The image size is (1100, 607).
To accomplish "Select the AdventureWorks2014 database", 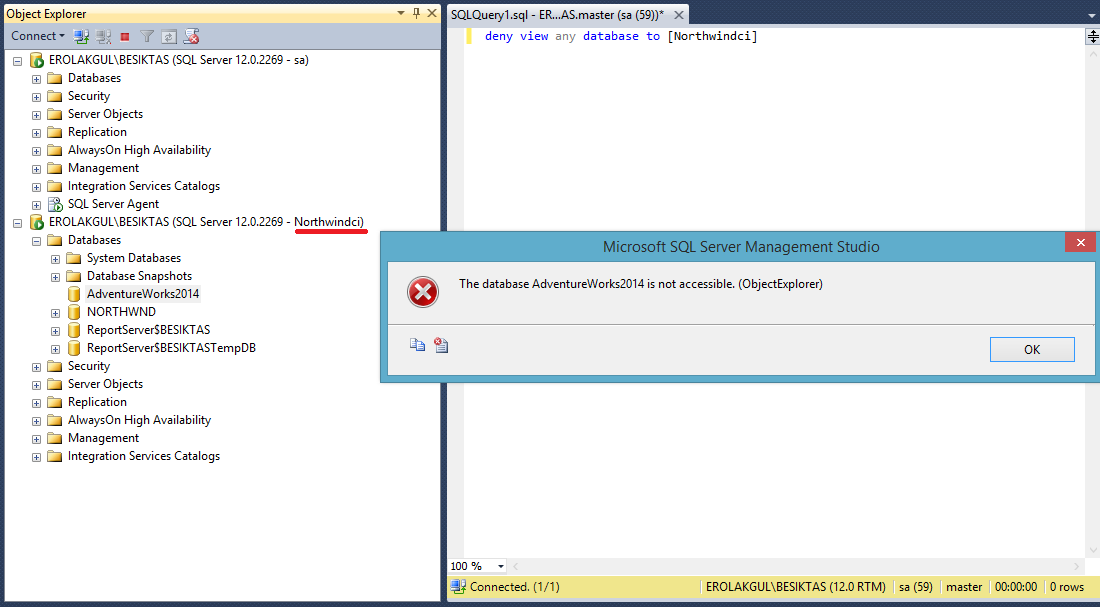I will tap(142, 294).
